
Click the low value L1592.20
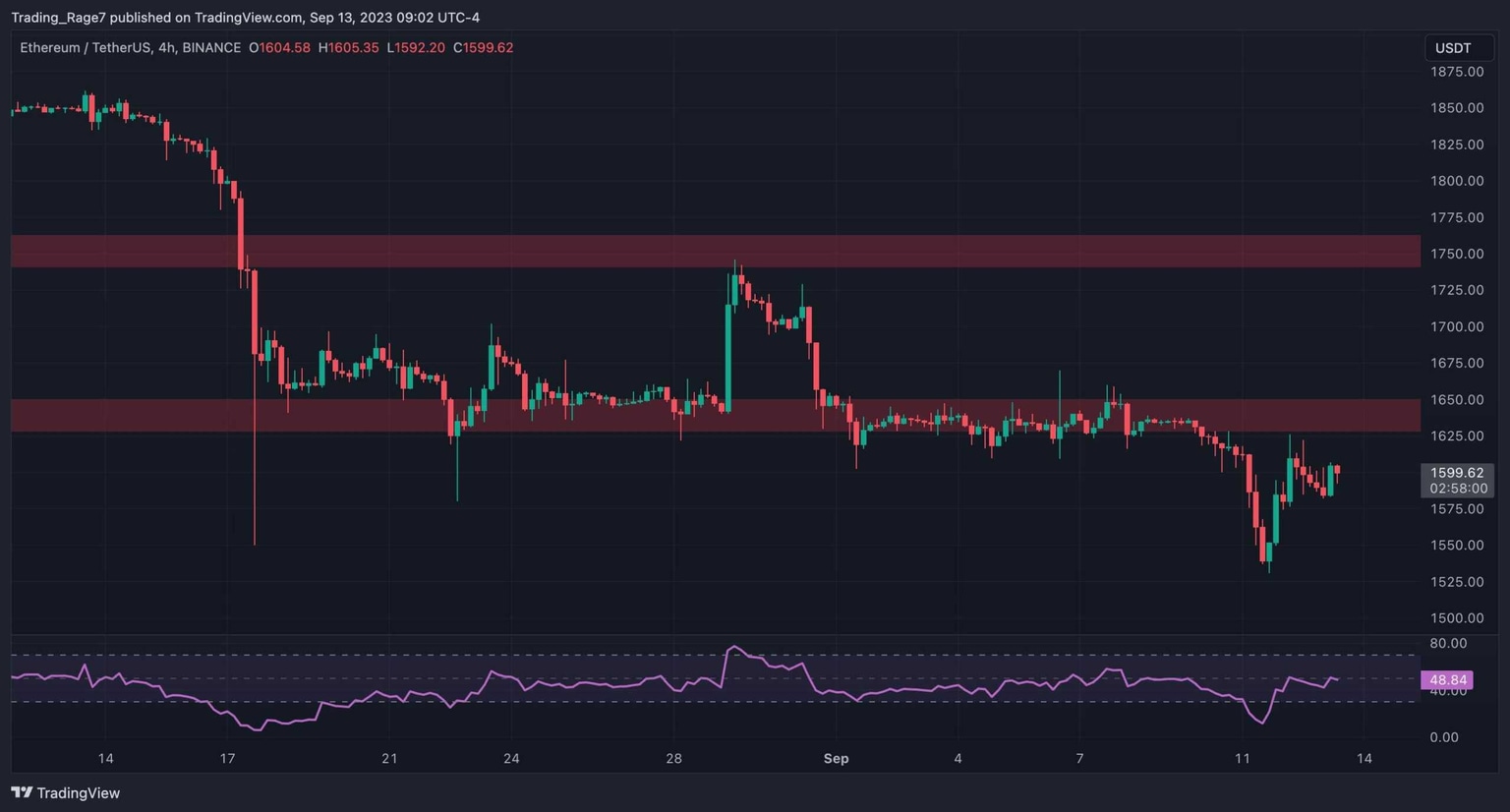click(416, 47)
